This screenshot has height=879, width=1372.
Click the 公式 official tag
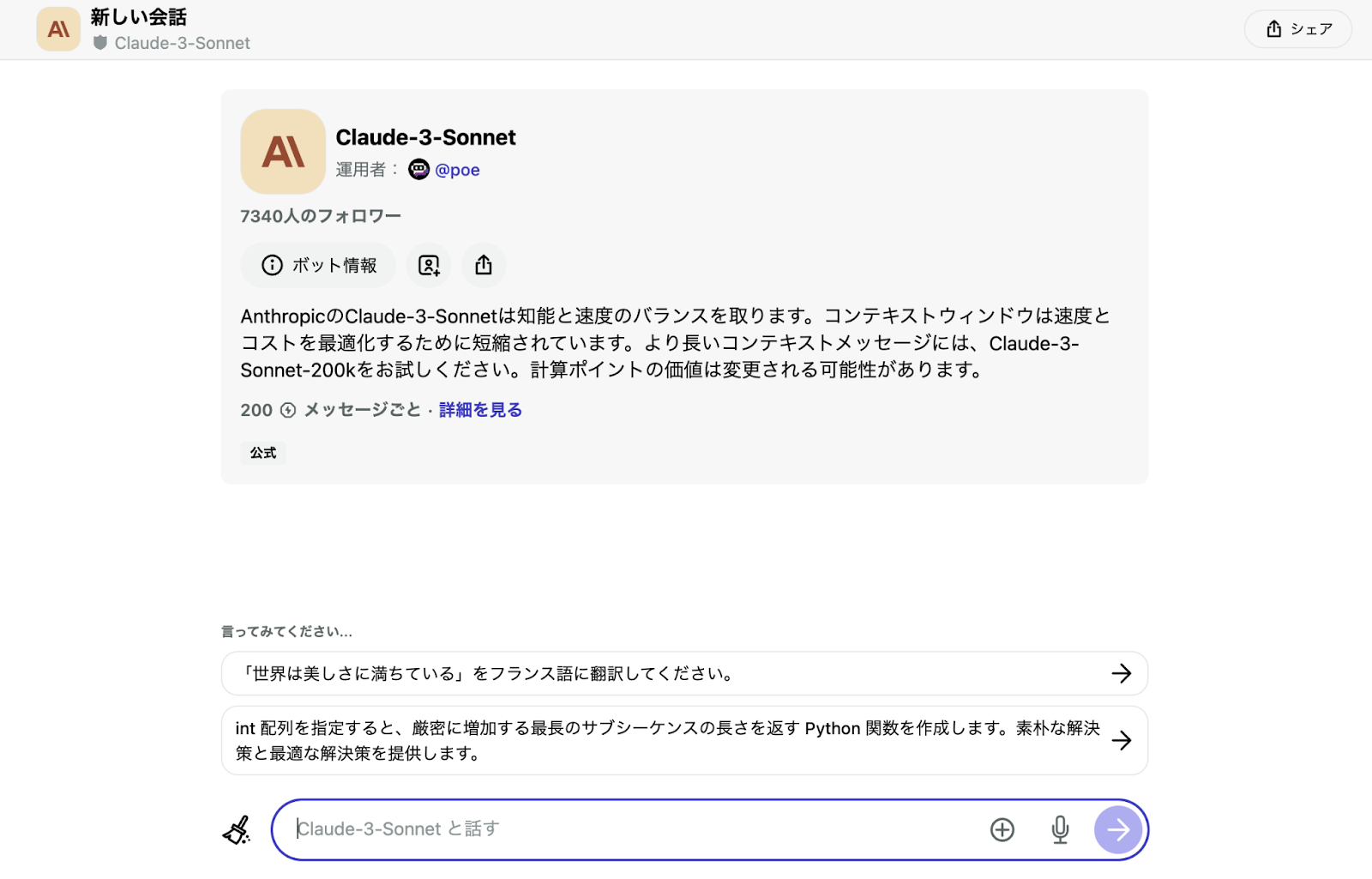click(263, 453)
